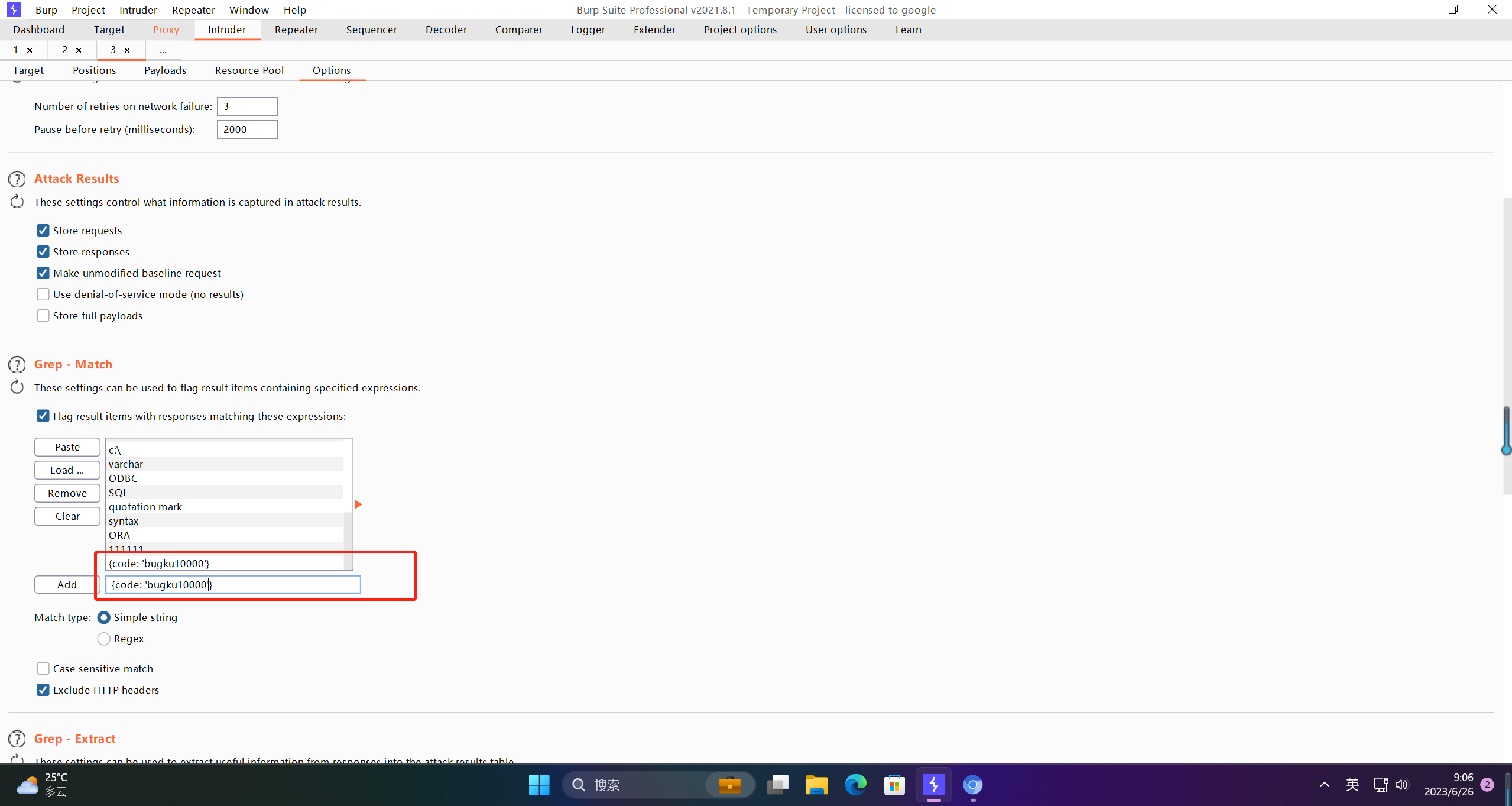Launch Microsoft Edge from the taskbar
The image size is (1512, 806).
tap(855, 785)
